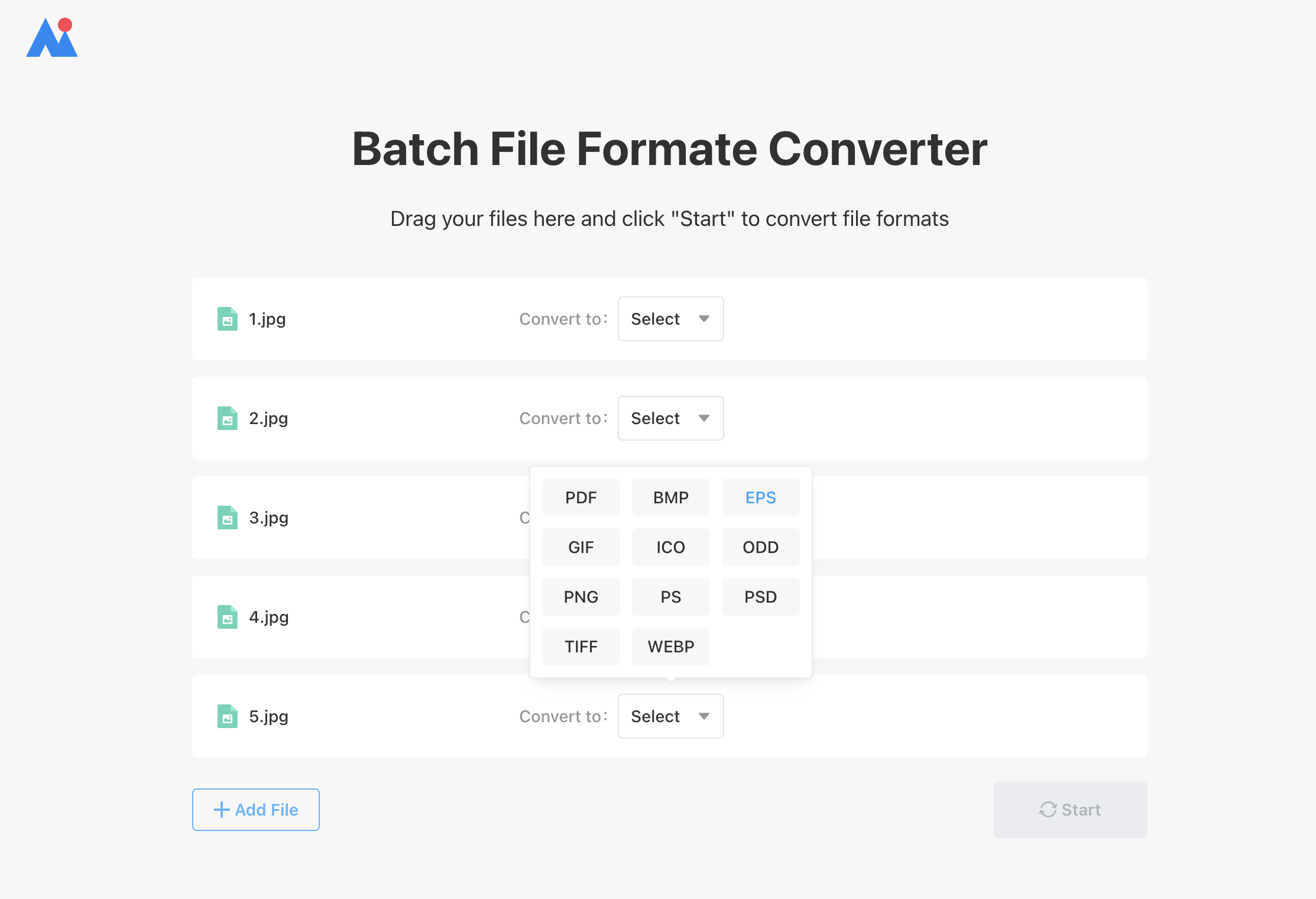The height and width of the screenshot is (899, 1316).
Task: Select ICO in the format popup
Action: coord(670,547)
